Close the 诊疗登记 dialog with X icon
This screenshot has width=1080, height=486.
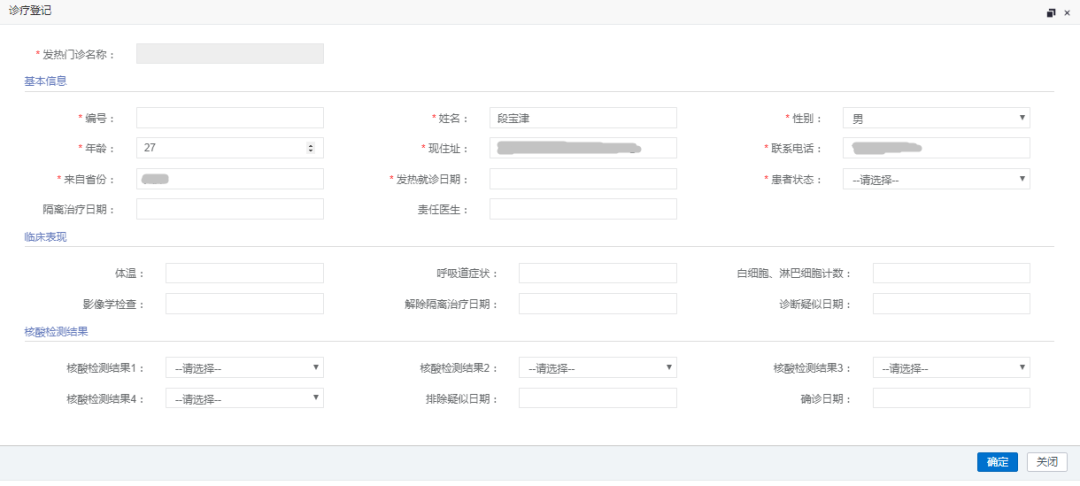pos(1067,13)
